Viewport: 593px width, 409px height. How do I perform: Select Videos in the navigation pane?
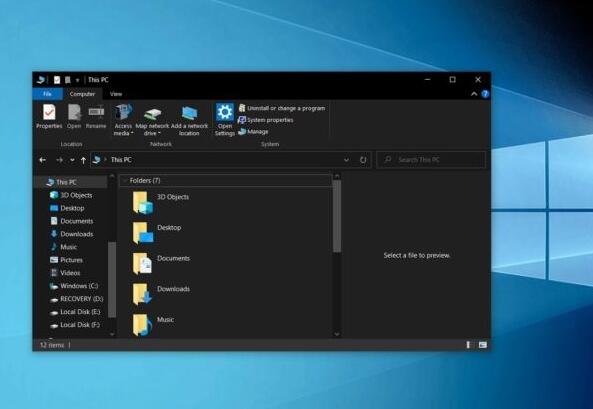65,273
